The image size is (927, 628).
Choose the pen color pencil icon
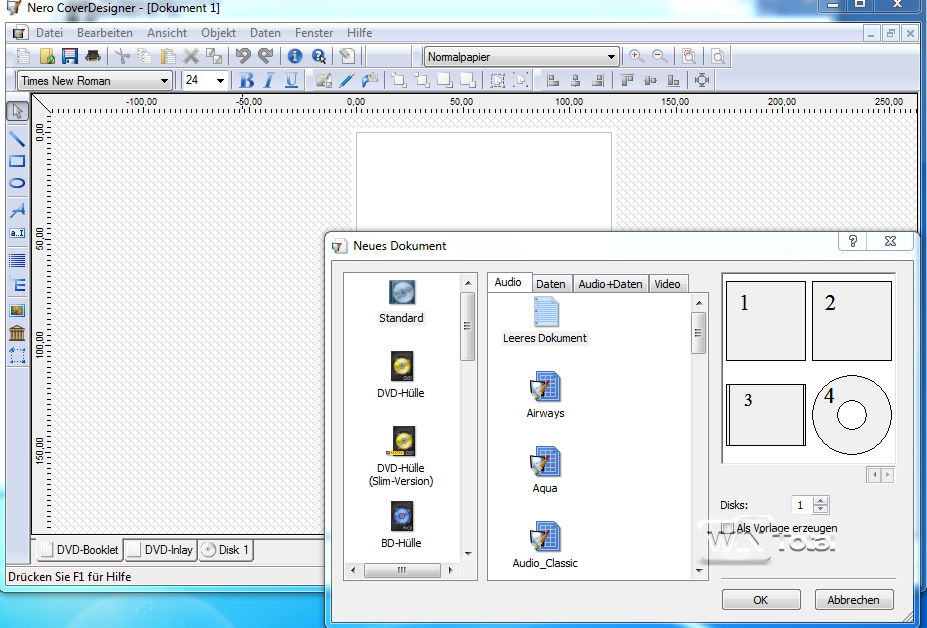[x=347, y=80]
